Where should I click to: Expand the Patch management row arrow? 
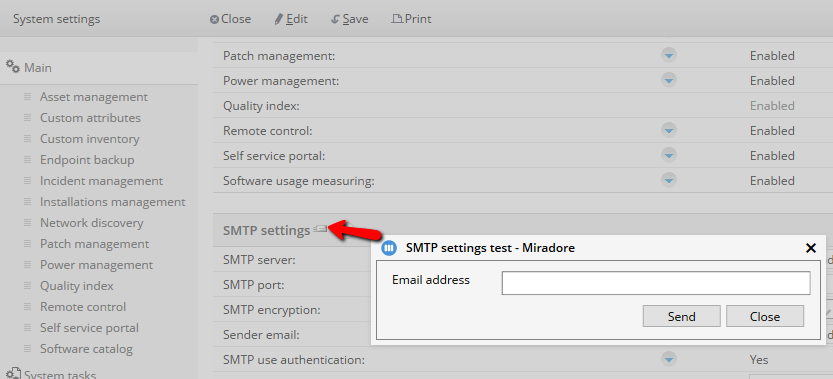(669, 55)
